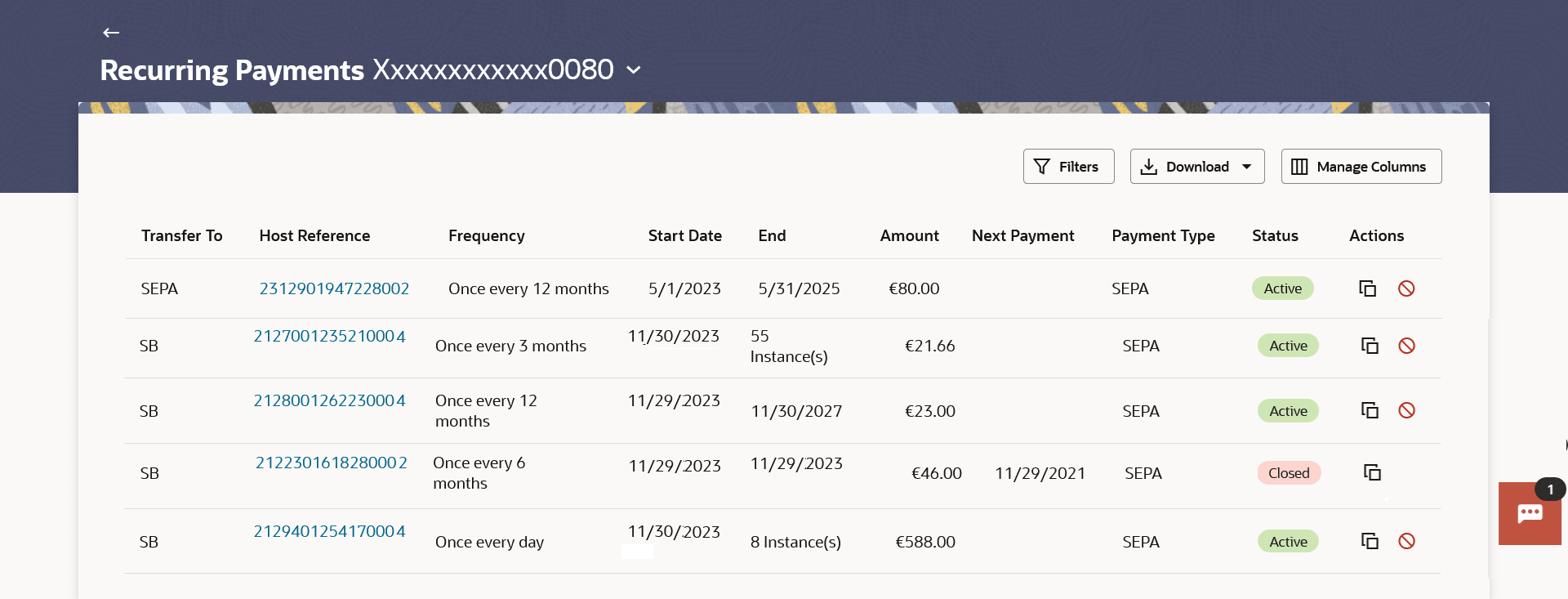This screenshot has width=1568, height=599.
Task: Stop the €21.66 recurring payment
Action: [x=1406, y=346]
